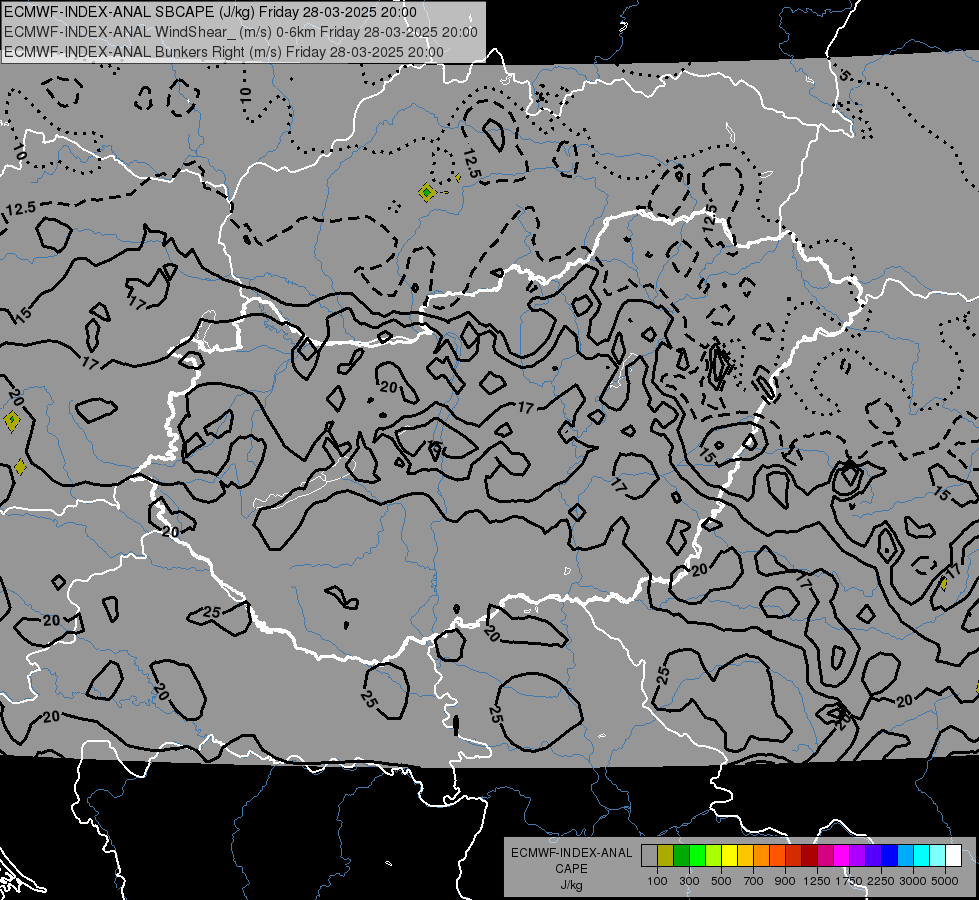Click the legend label 100
The image size is (979, 900).
click(657, 881)
